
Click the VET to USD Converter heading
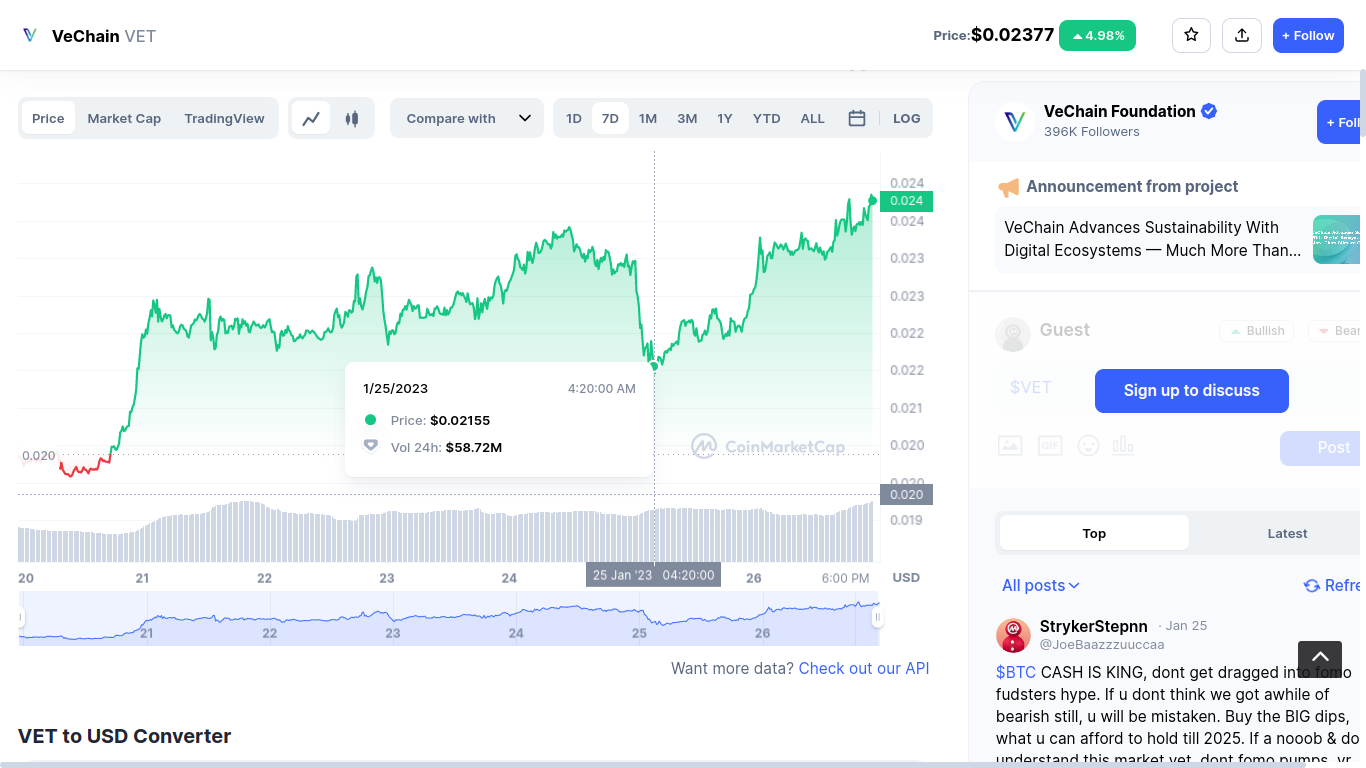(x=125, y=736)
